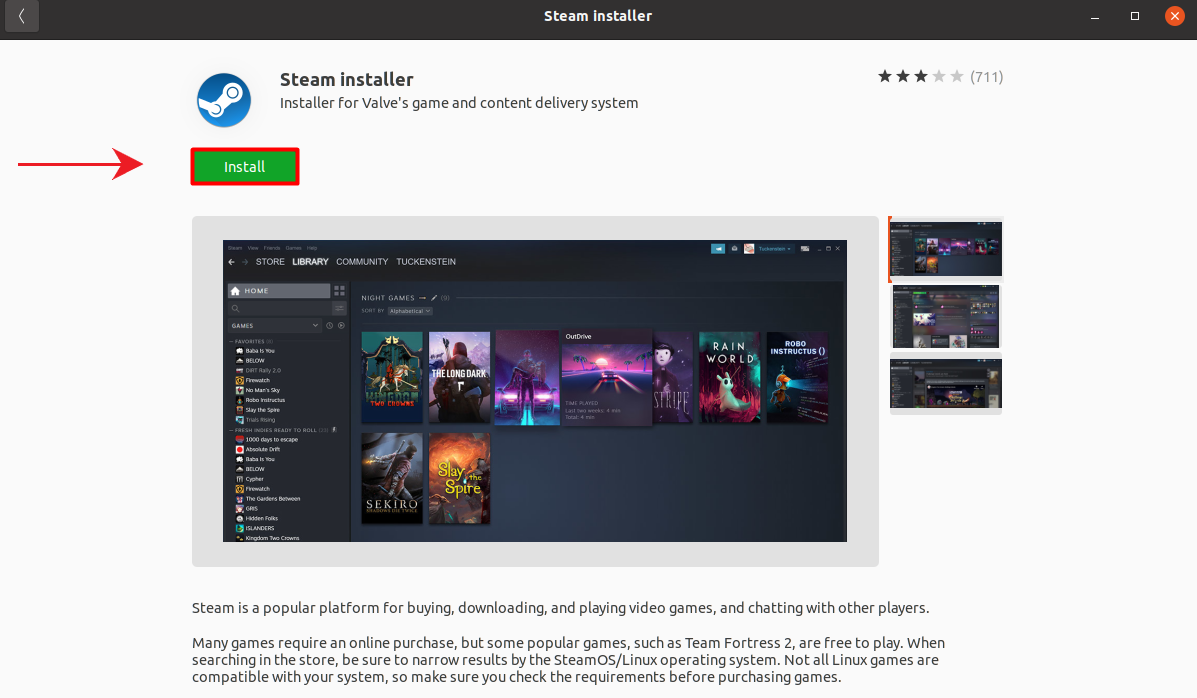Toggle the recent games clock filter
The width and height of the screenshot is (1197, 698).
pos(329,326)
